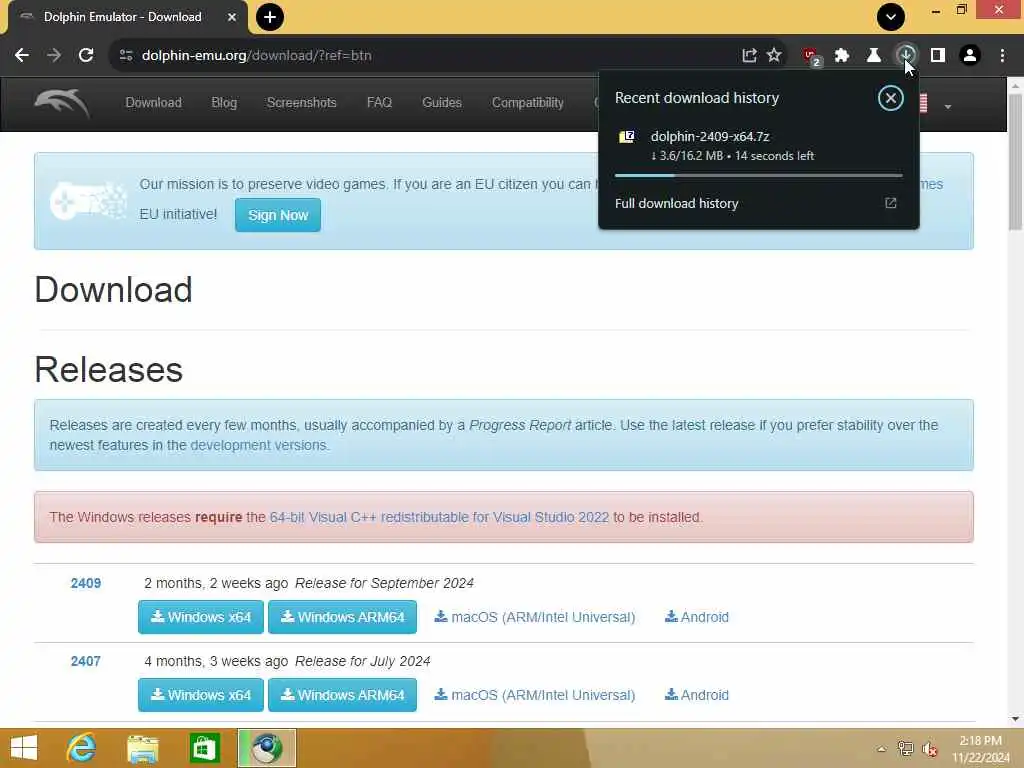The width and height of the screenshot is (1024, 768).
Task: Open the Chrome Labs flask icon
Action: (x=874, y=56)
